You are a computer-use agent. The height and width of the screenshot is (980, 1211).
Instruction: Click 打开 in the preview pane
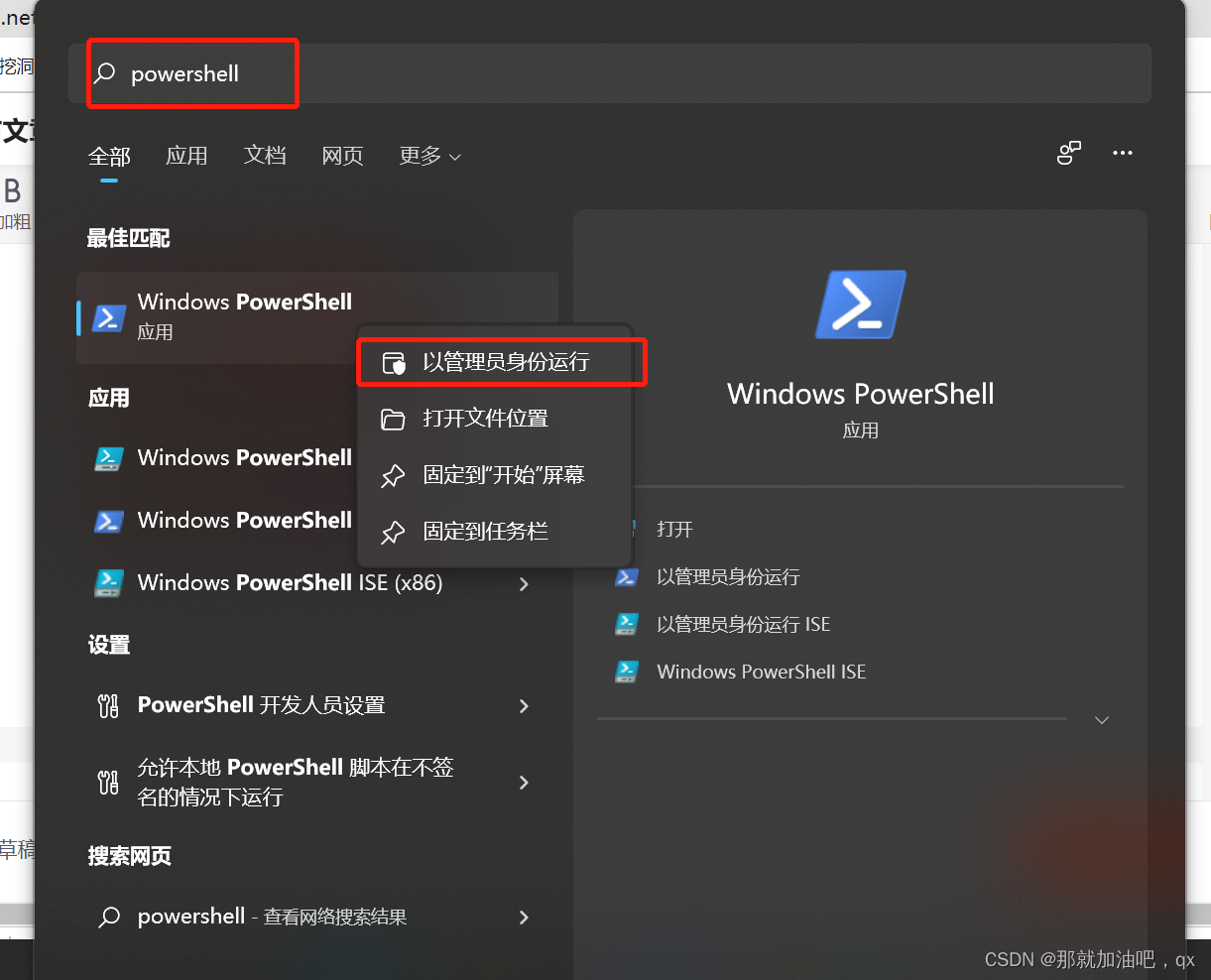[674, 530]
